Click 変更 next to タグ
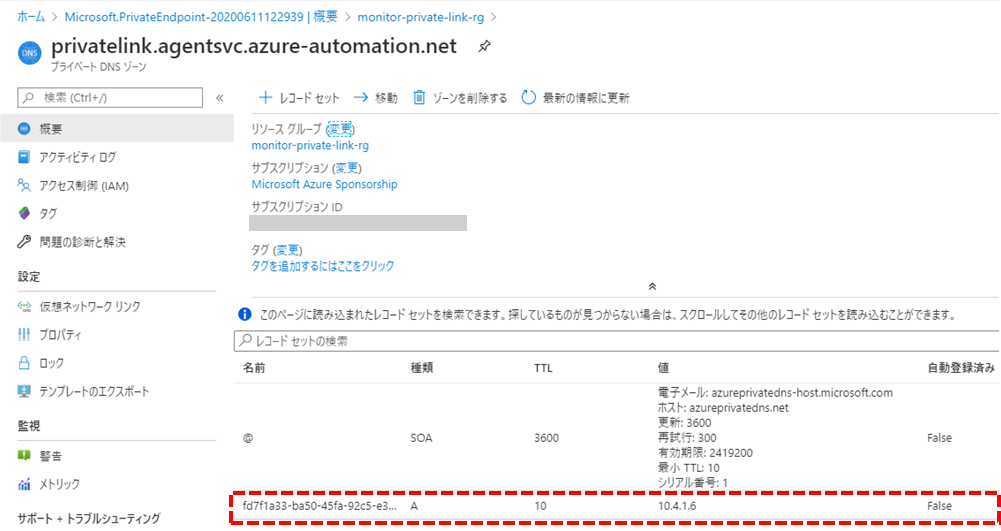This screenshot has height=531, width=1001. pos(288,250)
